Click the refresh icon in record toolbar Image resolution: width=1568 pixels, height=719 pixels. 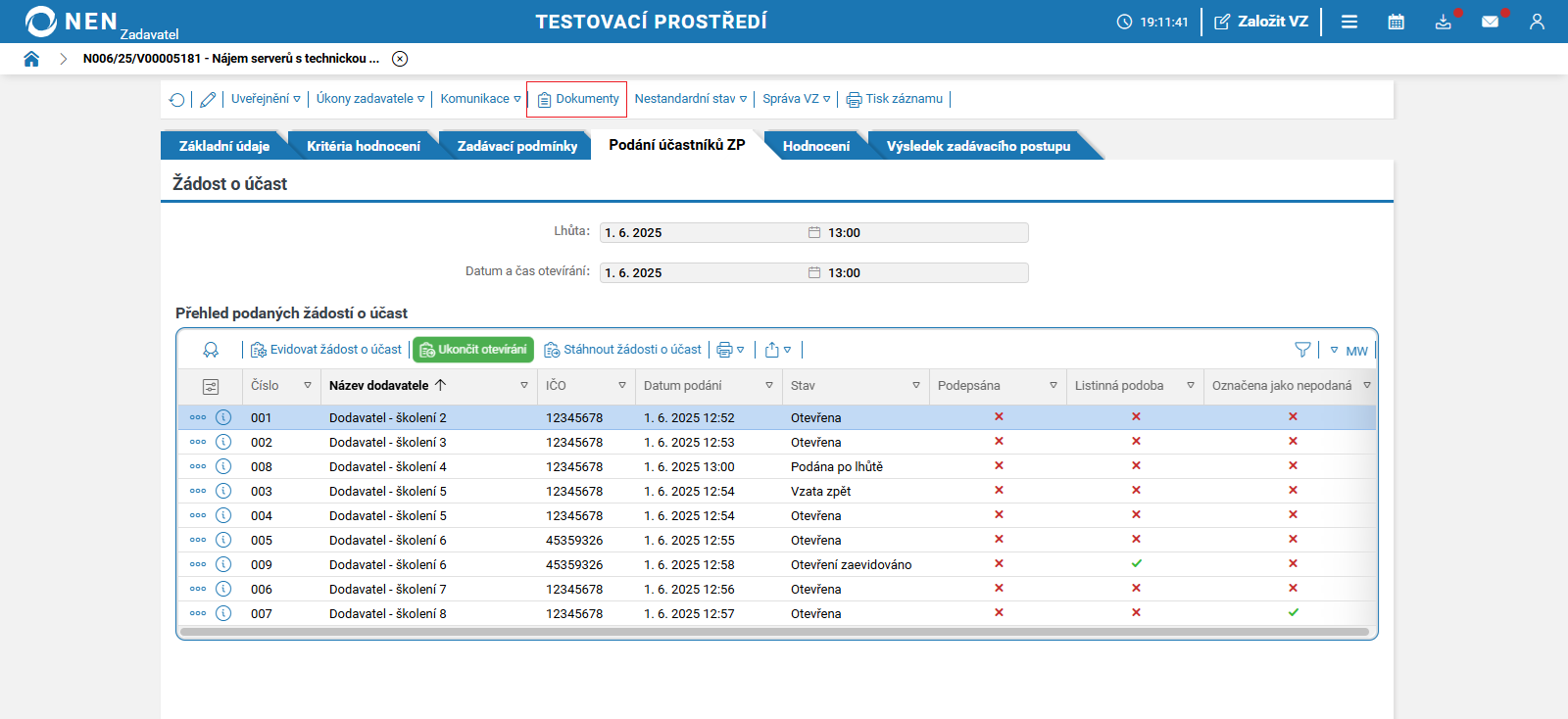[x=176, y=100]
